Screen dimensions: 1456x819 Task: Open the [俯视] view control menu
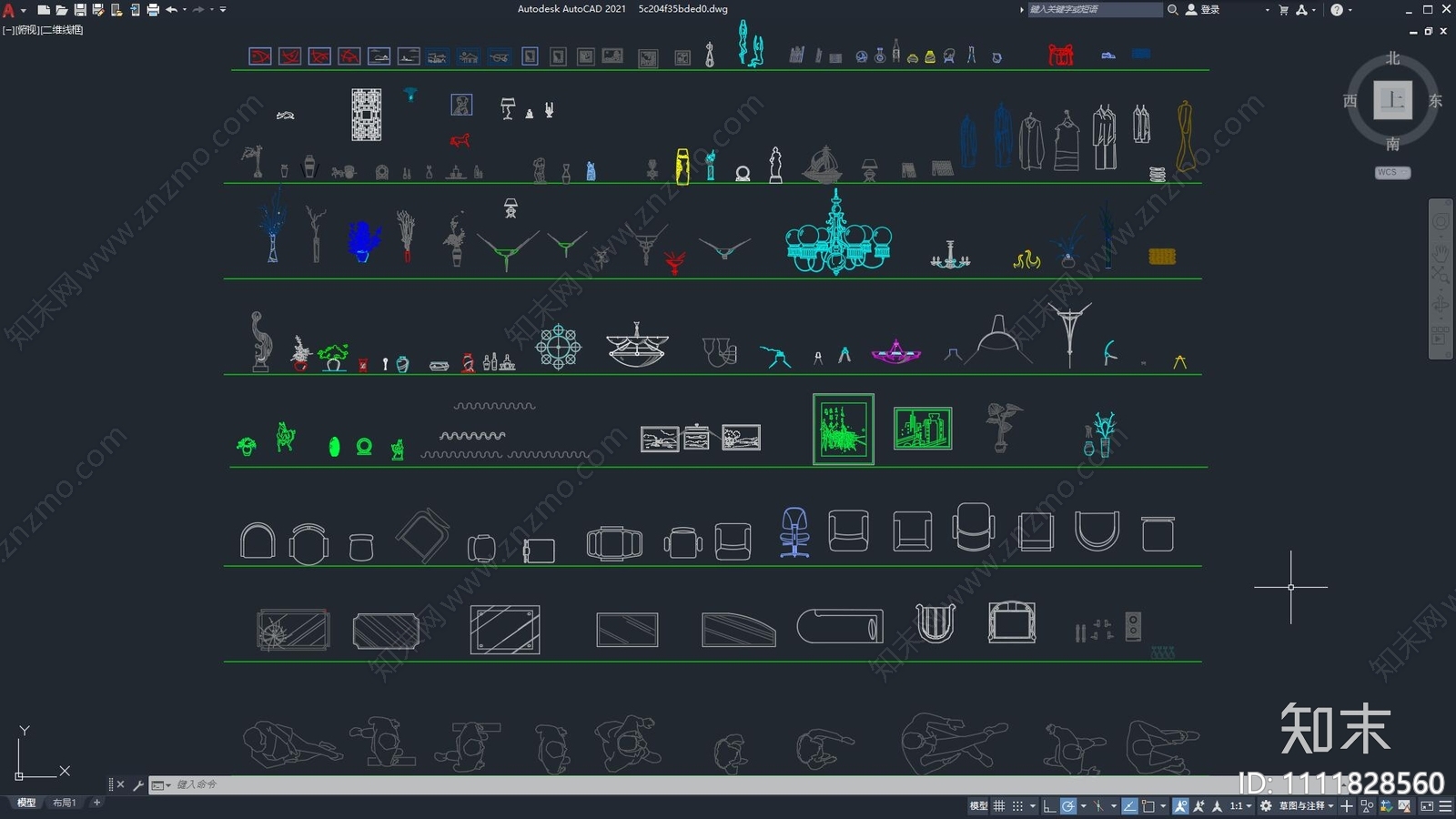[x=27, y=30]
